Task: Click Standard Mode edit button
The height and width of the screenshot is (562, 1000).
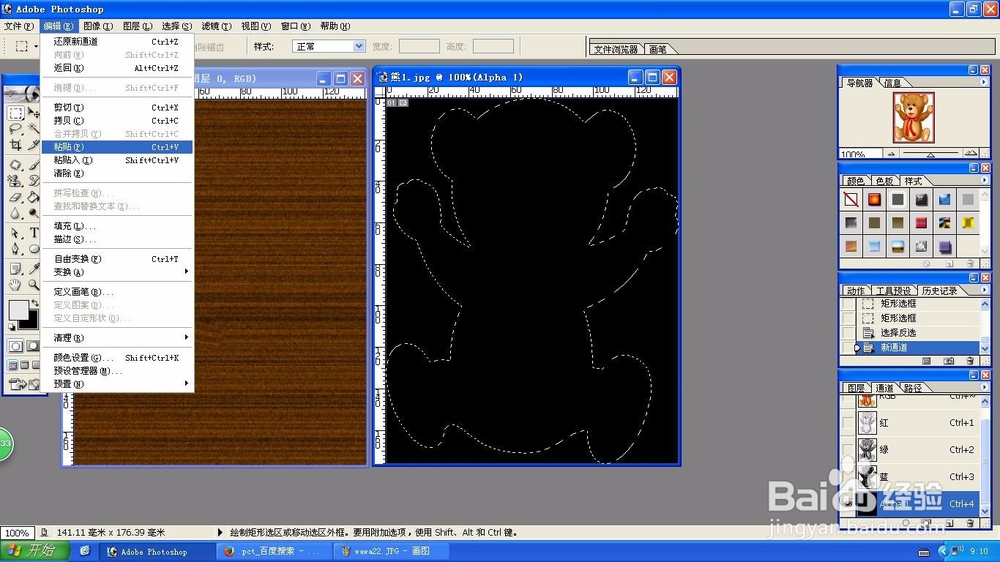Action: (15, 346)
